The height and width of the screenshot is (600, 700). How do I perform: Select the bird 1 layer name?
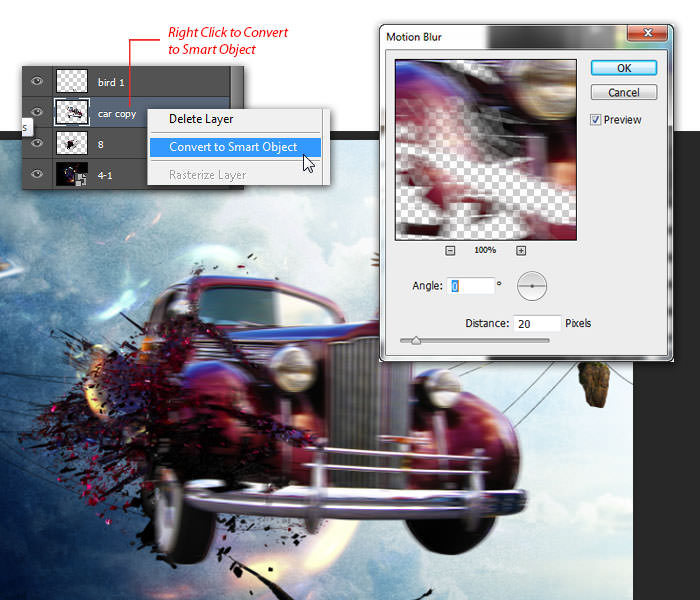pyautogui.click(x=111, y=83)
